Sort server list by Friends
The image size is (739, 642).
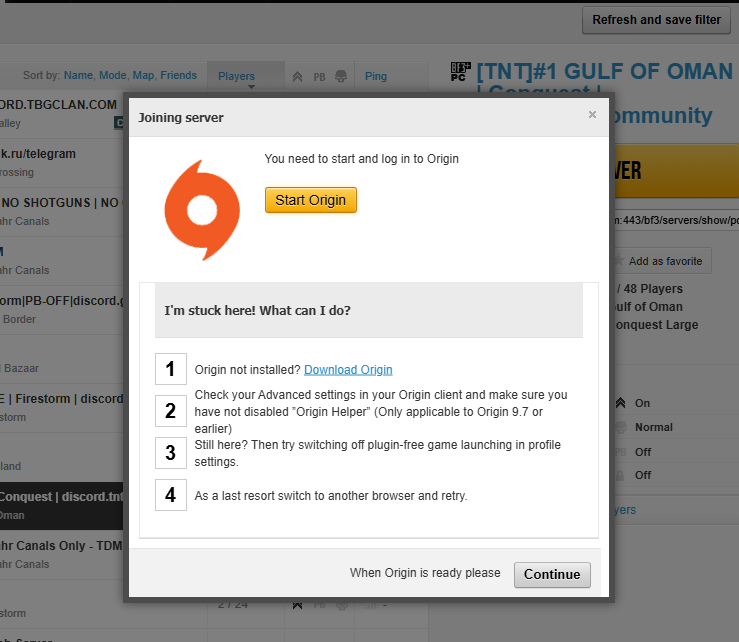point(178,75)
